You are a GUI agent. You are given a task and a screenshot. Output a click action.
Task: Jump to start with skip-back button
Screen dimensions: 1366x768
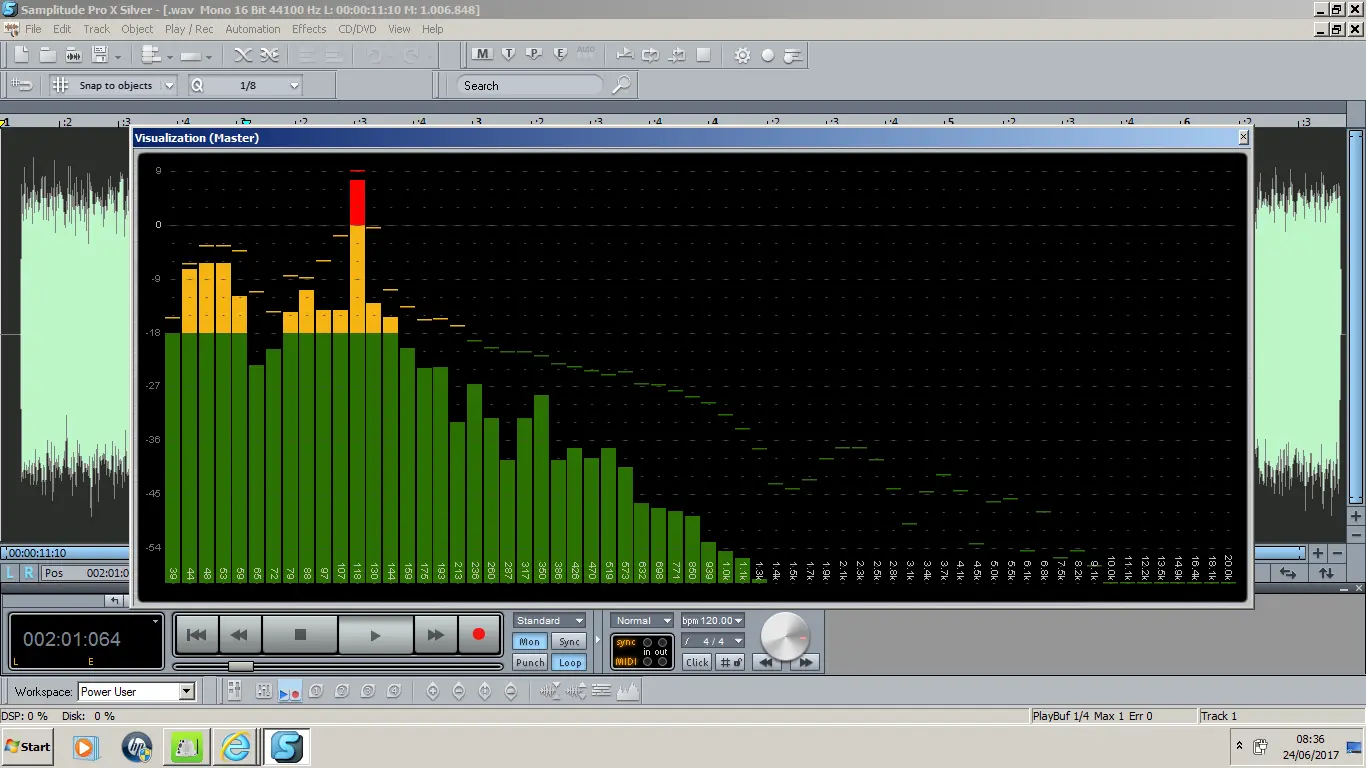[x=197, y=635]
